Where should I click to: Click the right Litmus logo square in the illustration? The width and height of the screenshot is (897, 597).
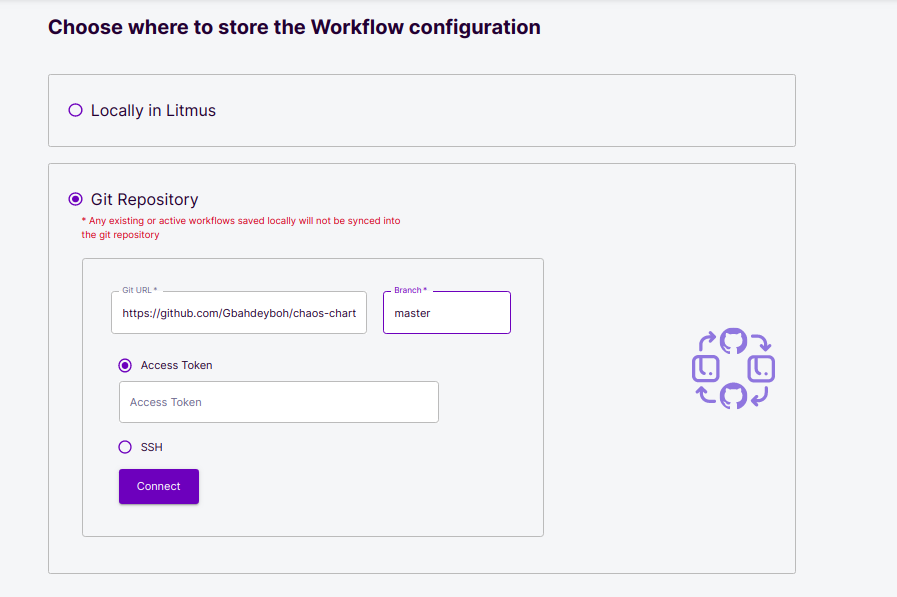[x=761, y=368]
